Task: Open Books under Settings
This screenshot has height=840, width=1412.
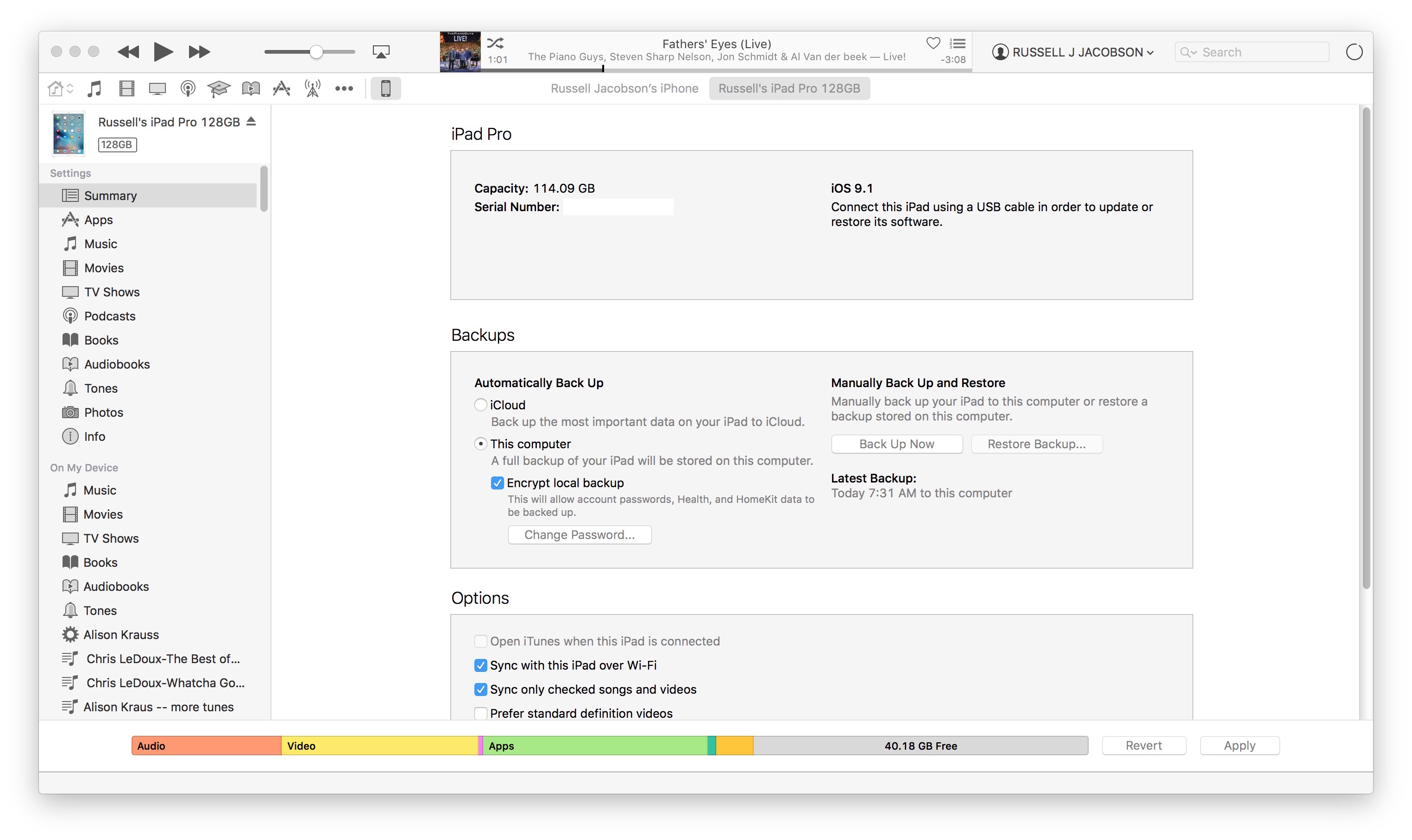Action: coord(148,340)
